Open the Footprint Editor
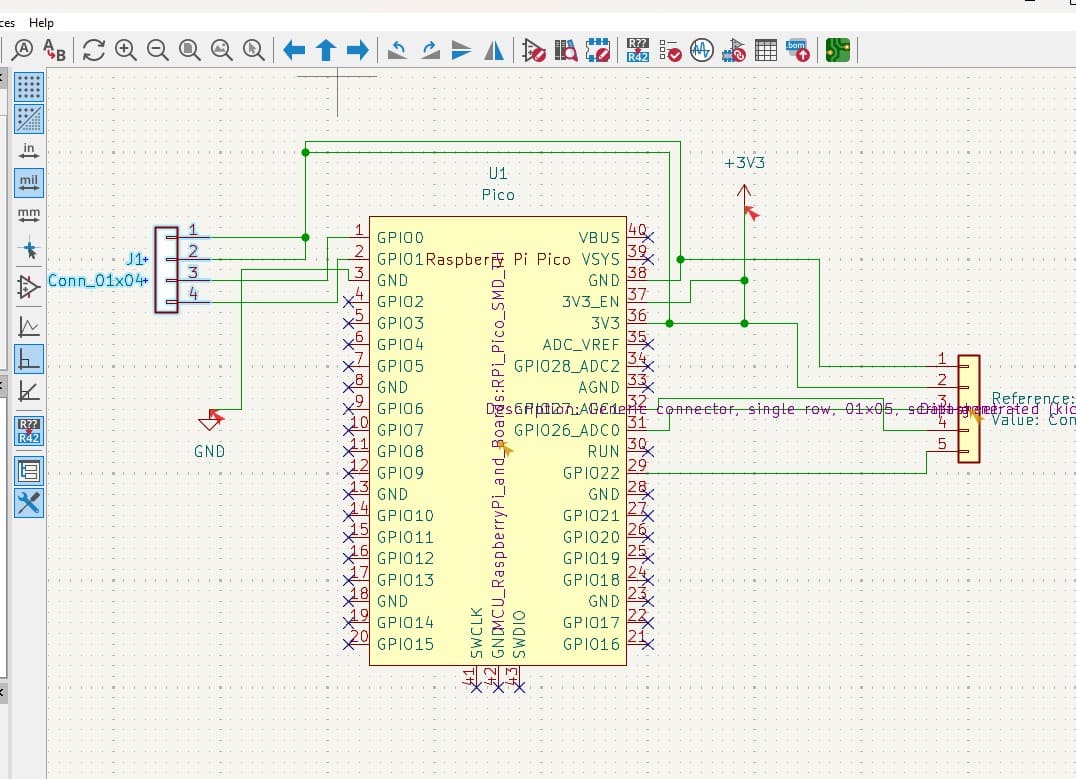The image size is (1076, 779). 598,50
